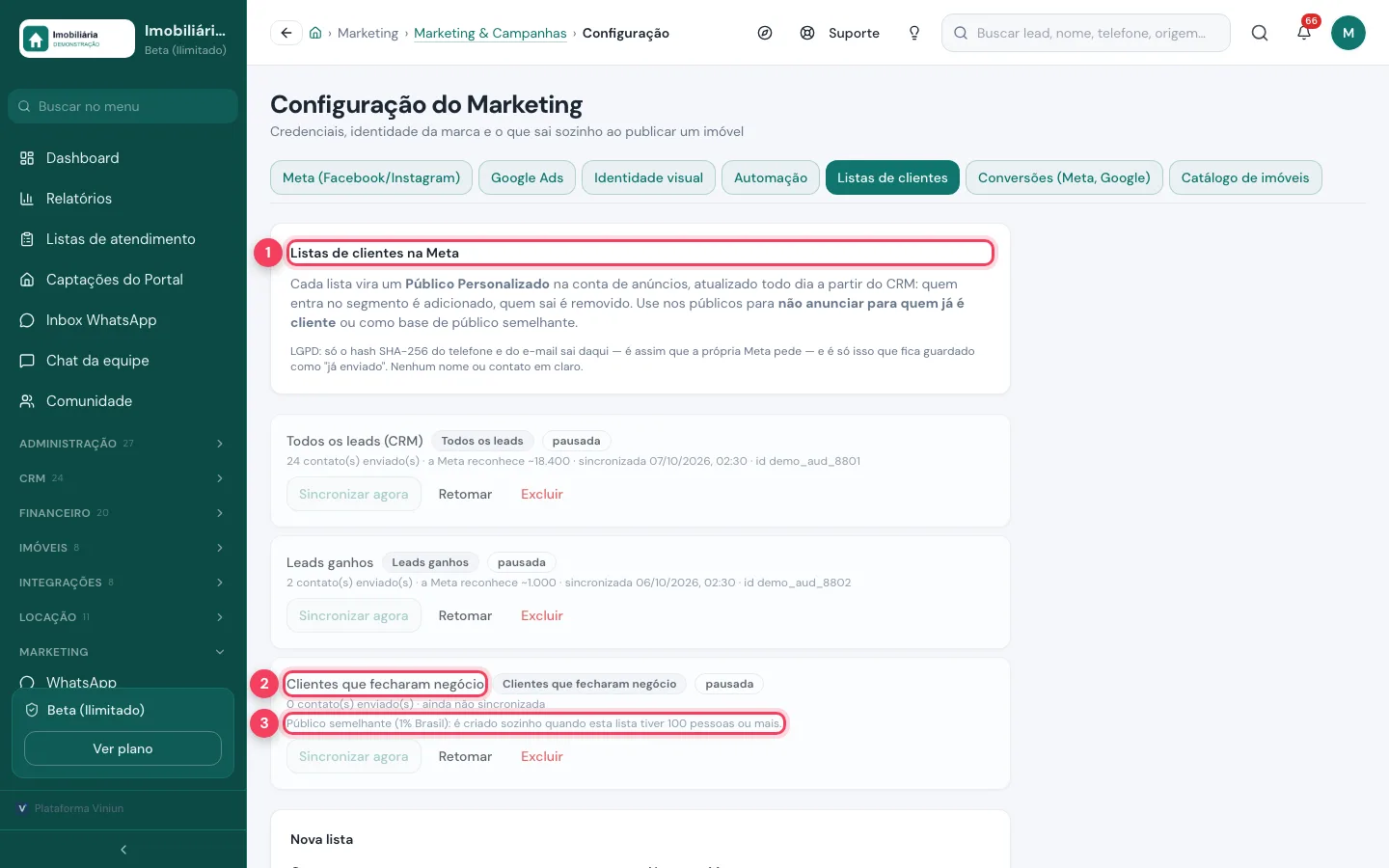Expand the IMÓVEIS section

click(x=123, y=548)
